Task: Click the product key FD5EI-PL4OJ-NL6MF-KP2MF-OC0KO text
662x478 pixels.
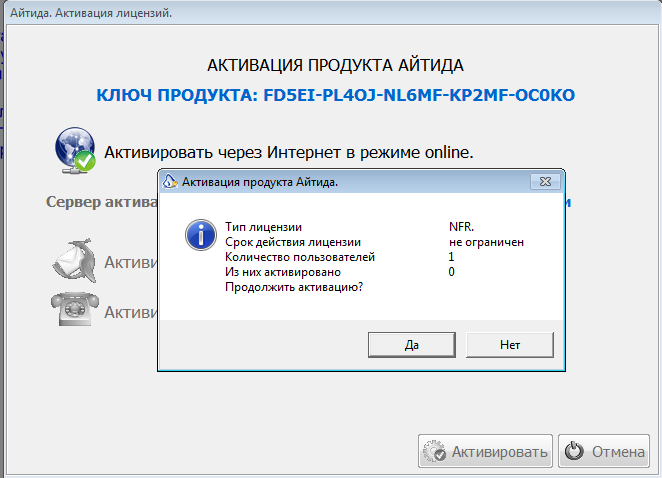Action: tap(419, 95)
